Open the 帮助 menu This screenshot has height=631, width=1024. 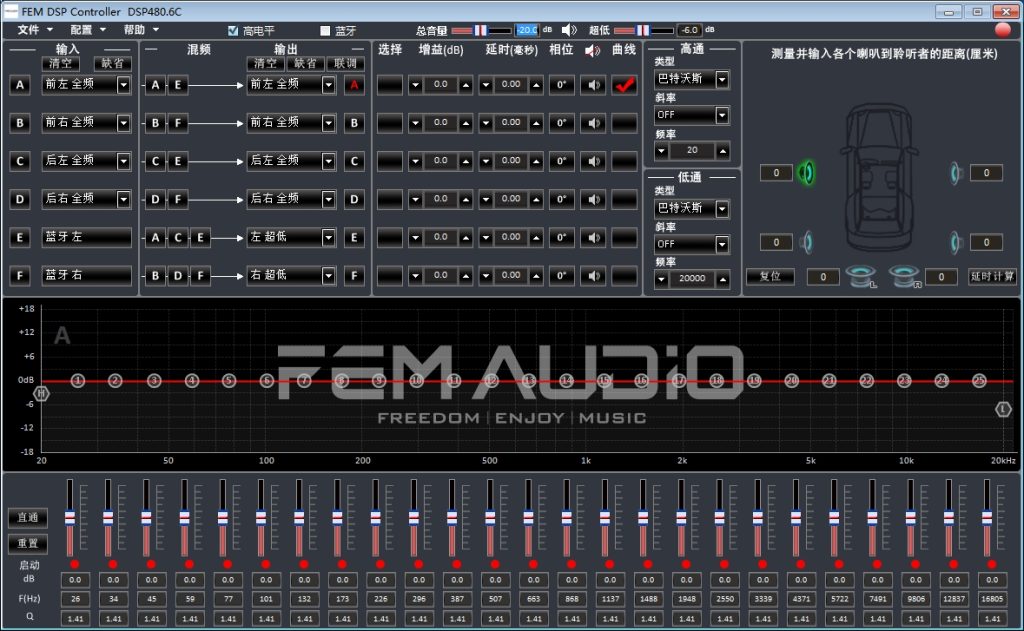tap(140, 30)
